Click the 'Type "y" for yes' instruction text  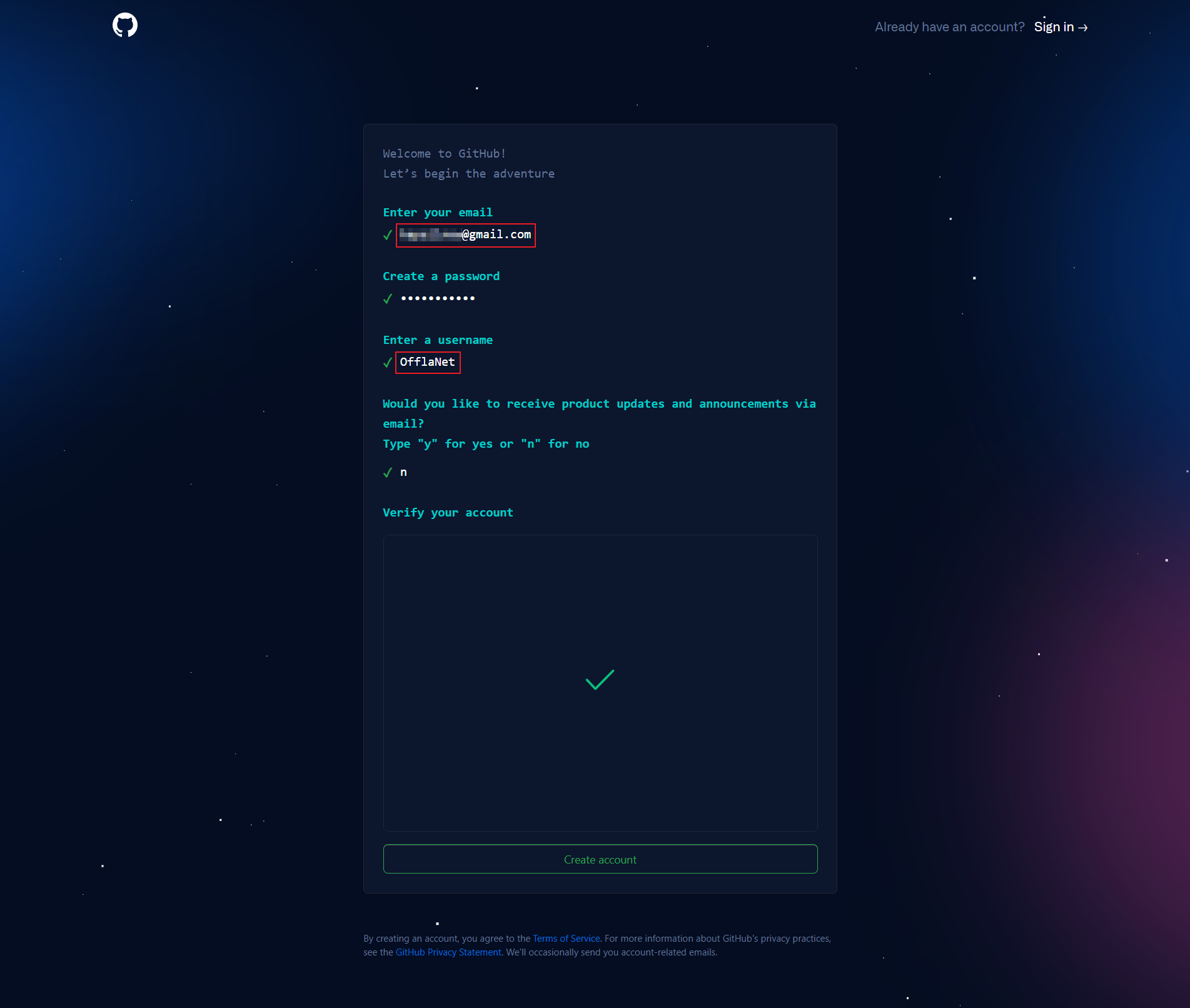tap(486, 444)
